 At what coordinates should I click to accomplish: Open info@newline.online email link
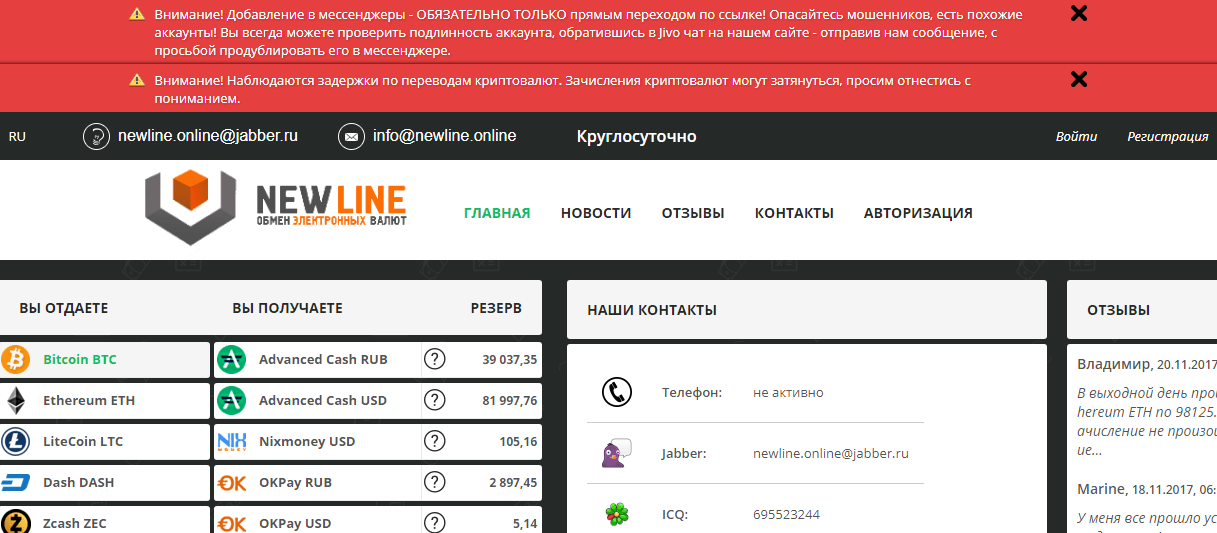pyautogui.click(x=444, y=136)
